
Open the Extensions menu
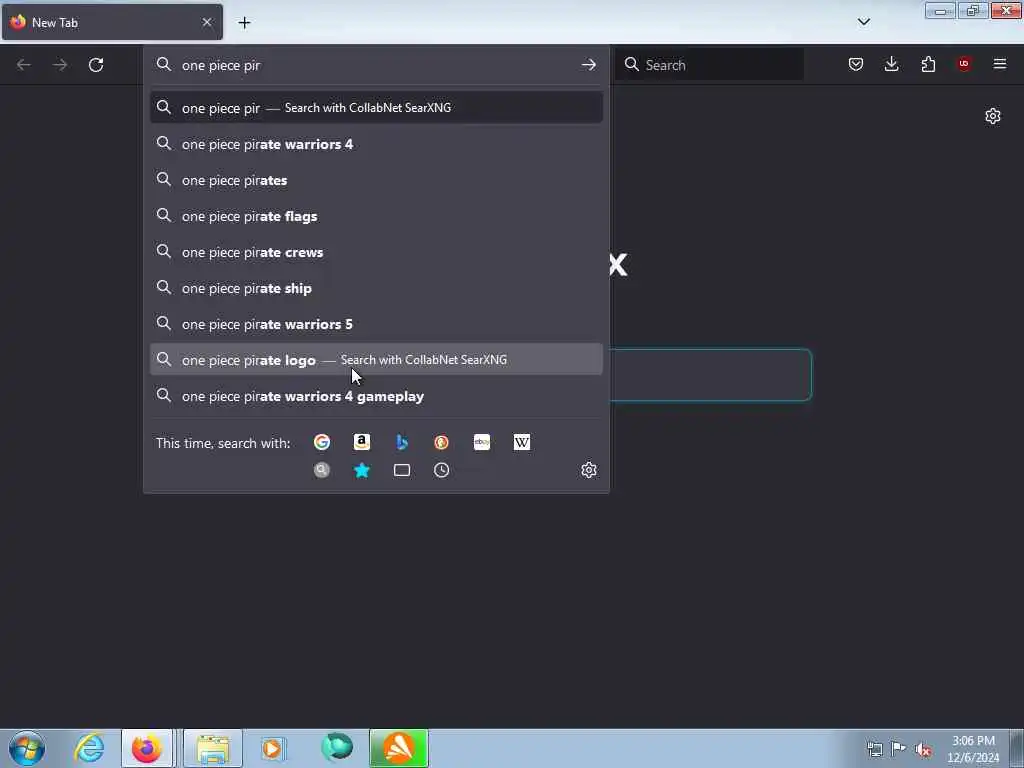(928, 64)
